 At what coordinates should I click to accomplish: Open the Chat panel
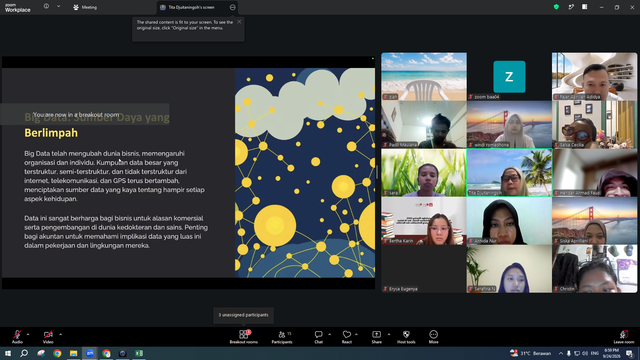(x=318, y=337)
